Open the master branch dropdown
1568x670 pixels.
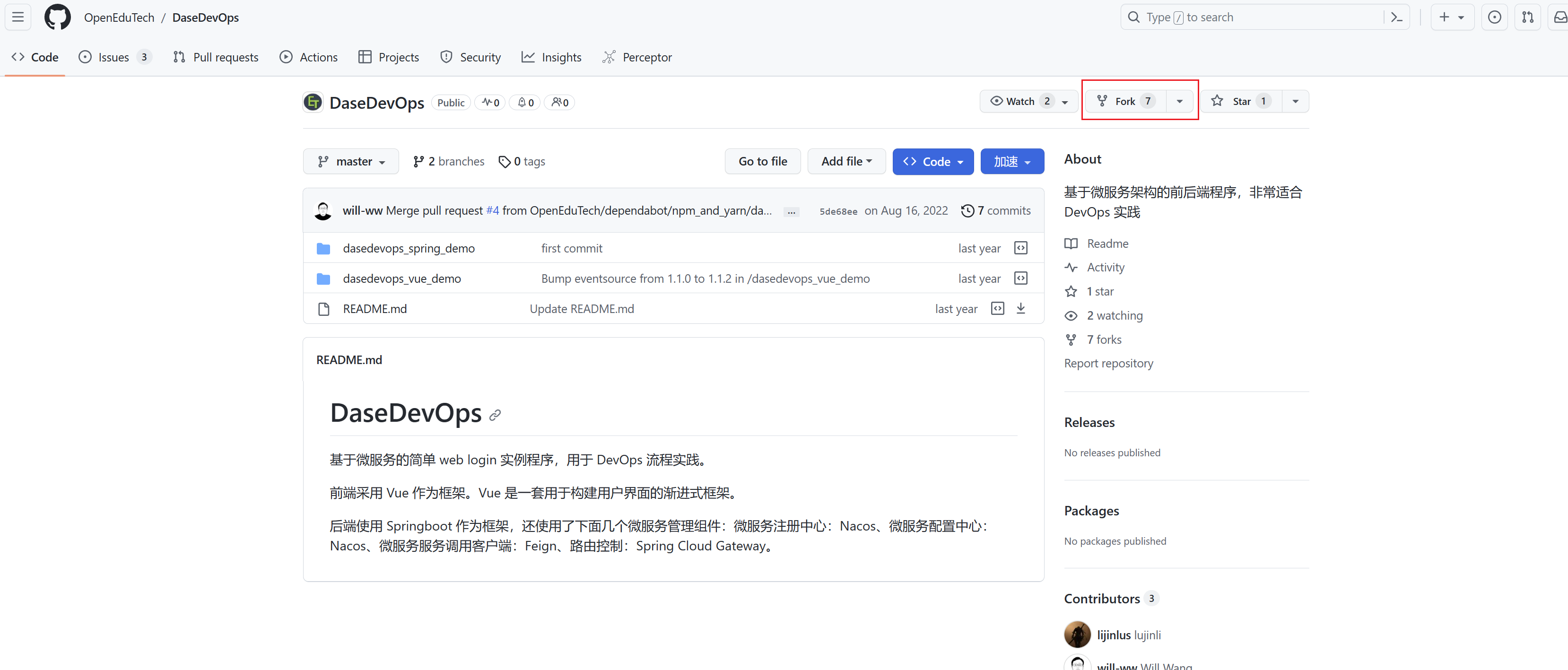pos(350,161)
